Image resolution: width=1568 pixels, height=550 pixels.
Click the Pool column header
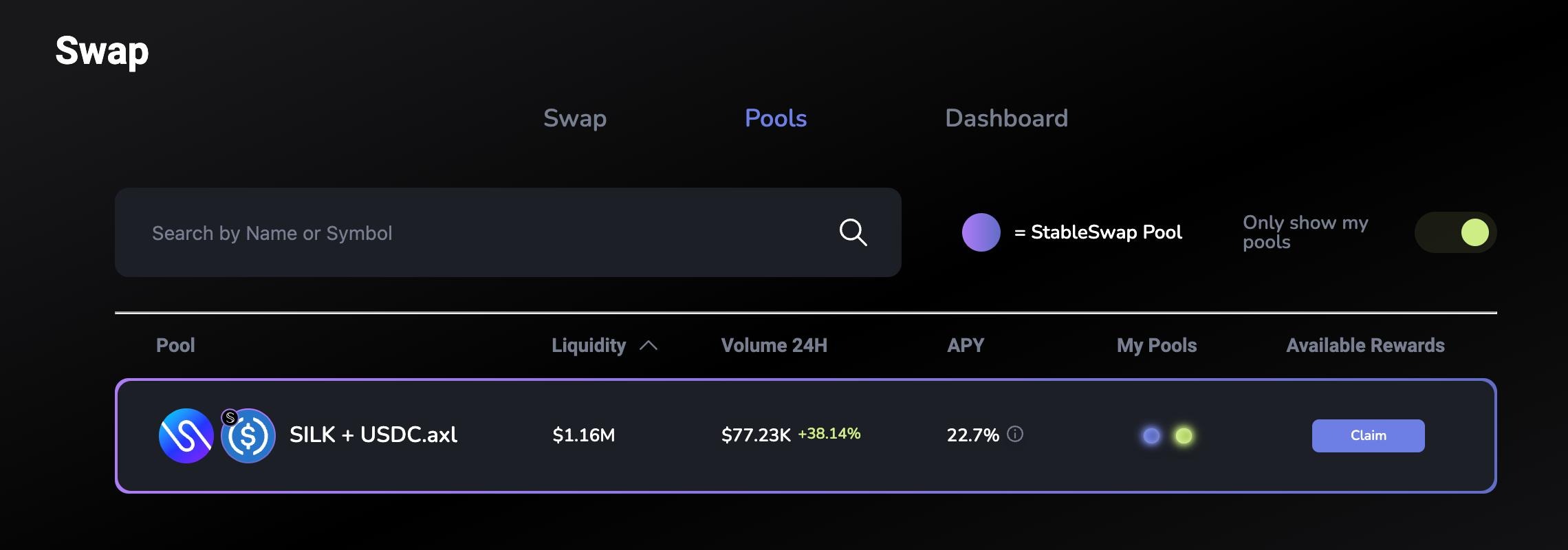click(x=175, y=345)
